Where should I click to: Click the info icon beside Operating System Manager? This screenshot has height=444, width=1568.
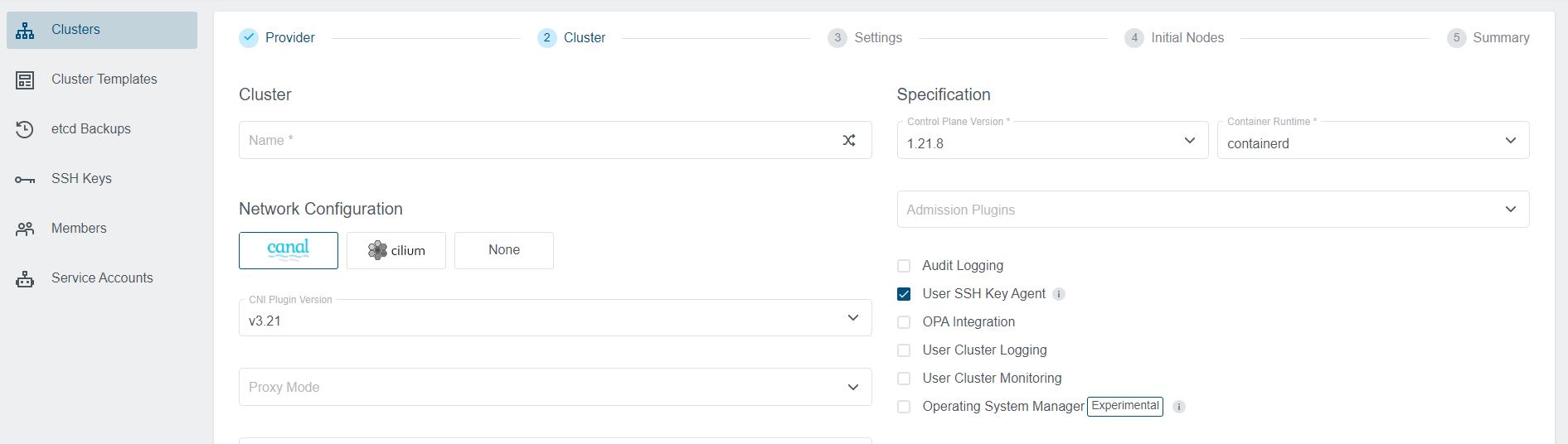1179,407
